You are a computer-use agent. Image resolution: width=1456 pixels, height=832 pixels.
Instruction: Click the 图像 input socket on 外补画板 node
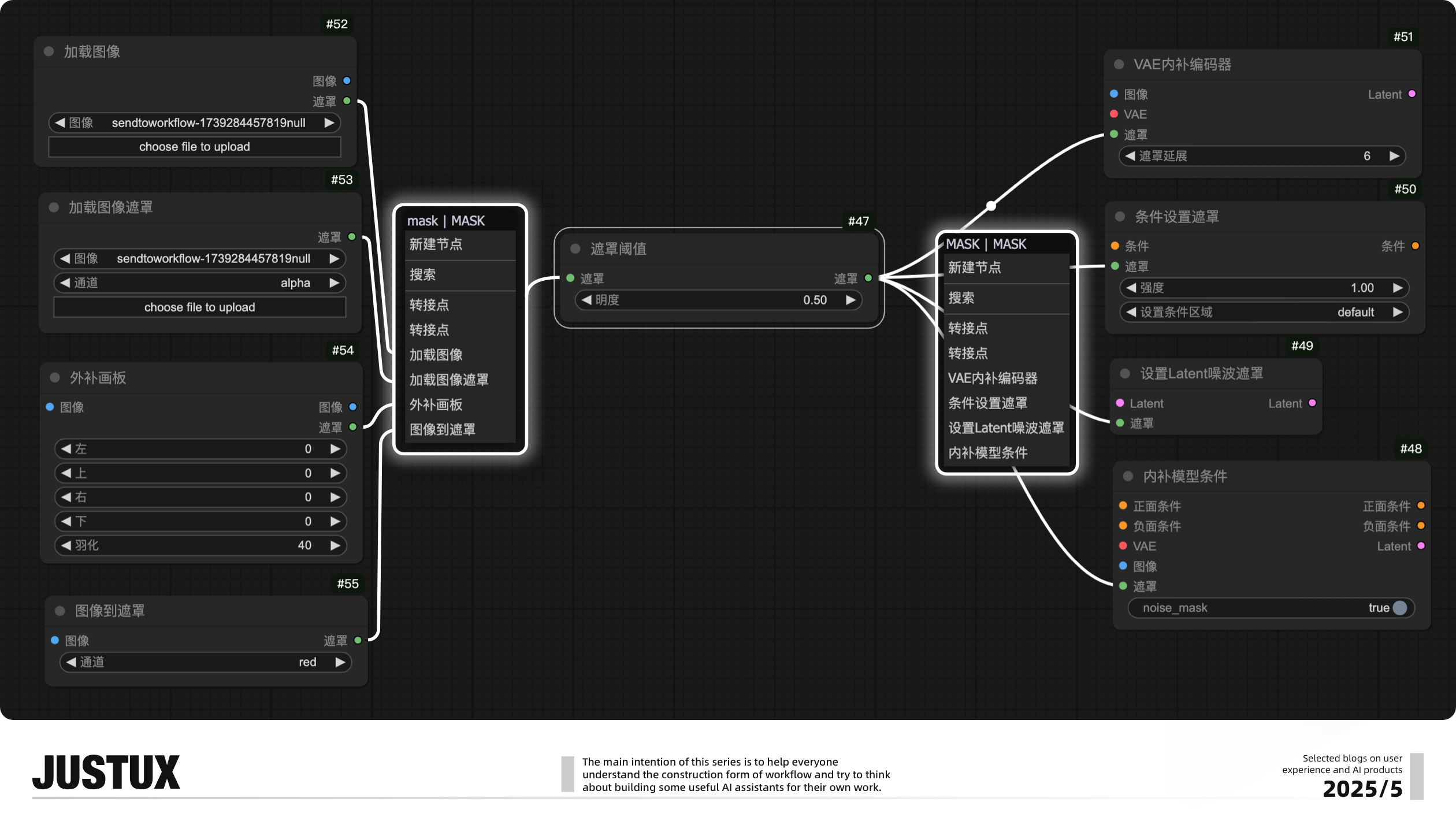[x=50, y=407]
